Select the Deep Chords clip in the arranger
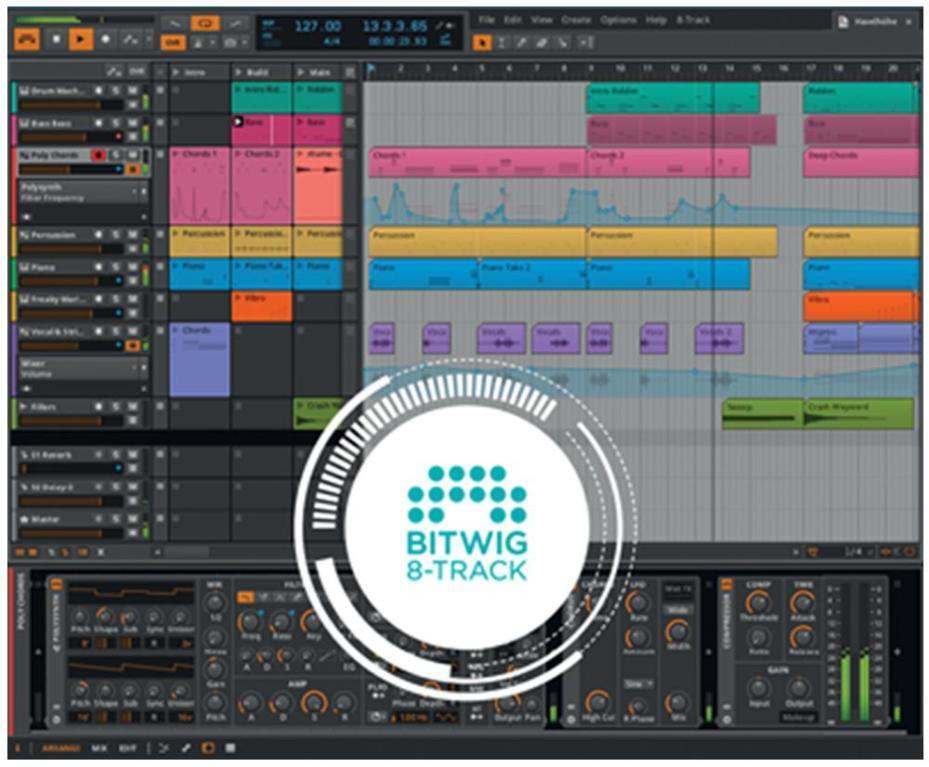 point(861,163)
